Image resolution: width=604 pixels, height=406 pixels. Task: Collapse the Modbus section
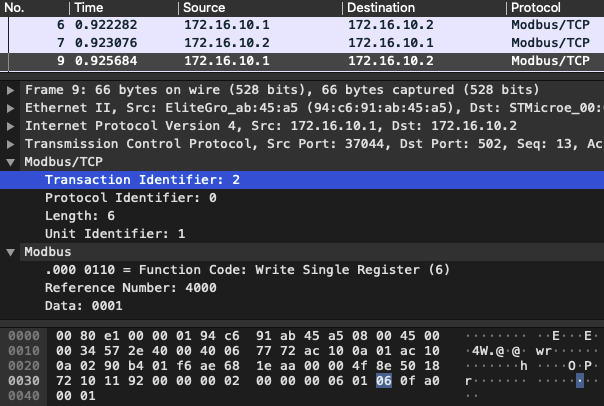tap(10, 252)
